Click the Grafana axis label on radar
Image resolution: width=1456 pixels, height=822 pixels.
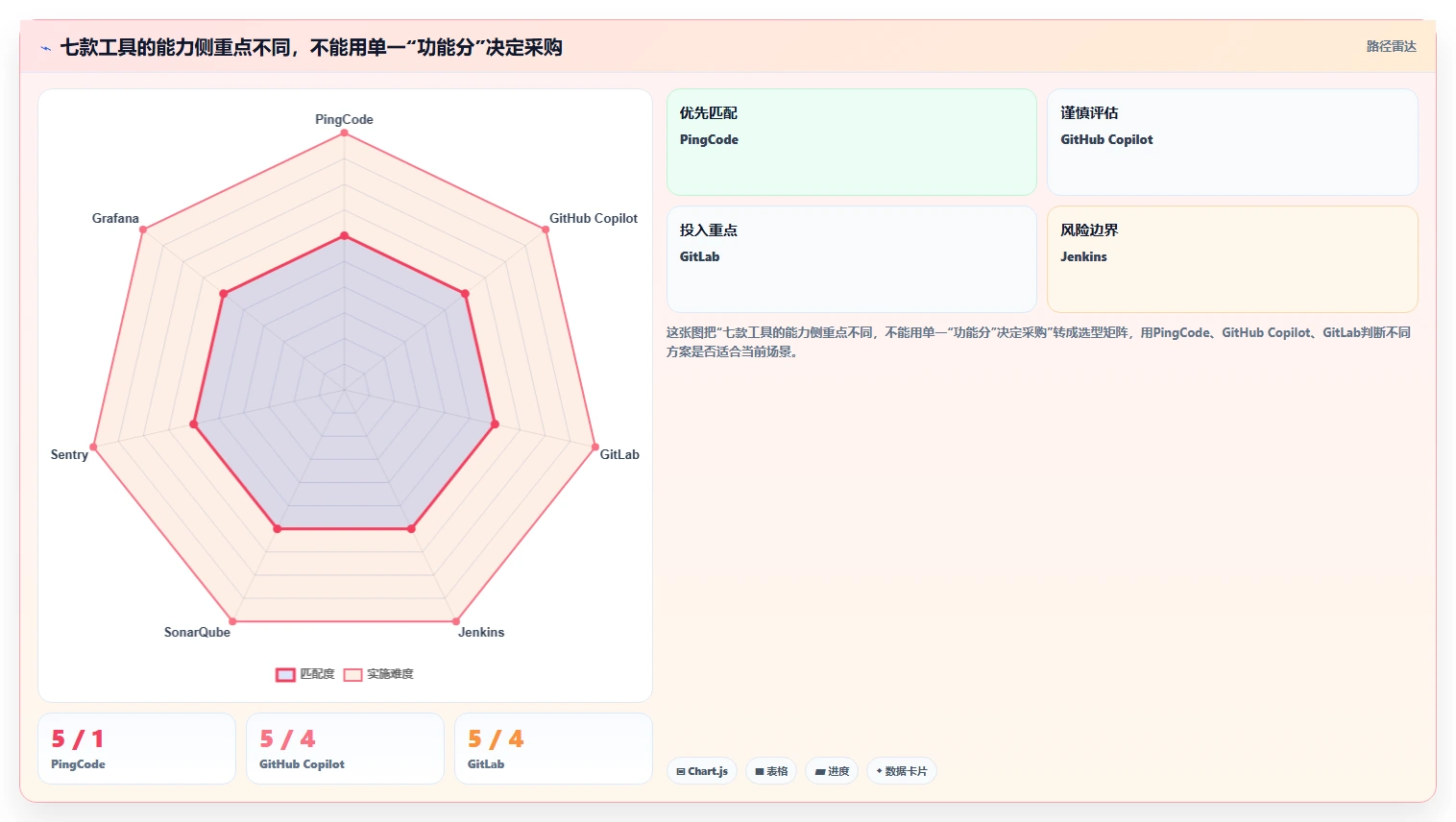tap(115, 218)
